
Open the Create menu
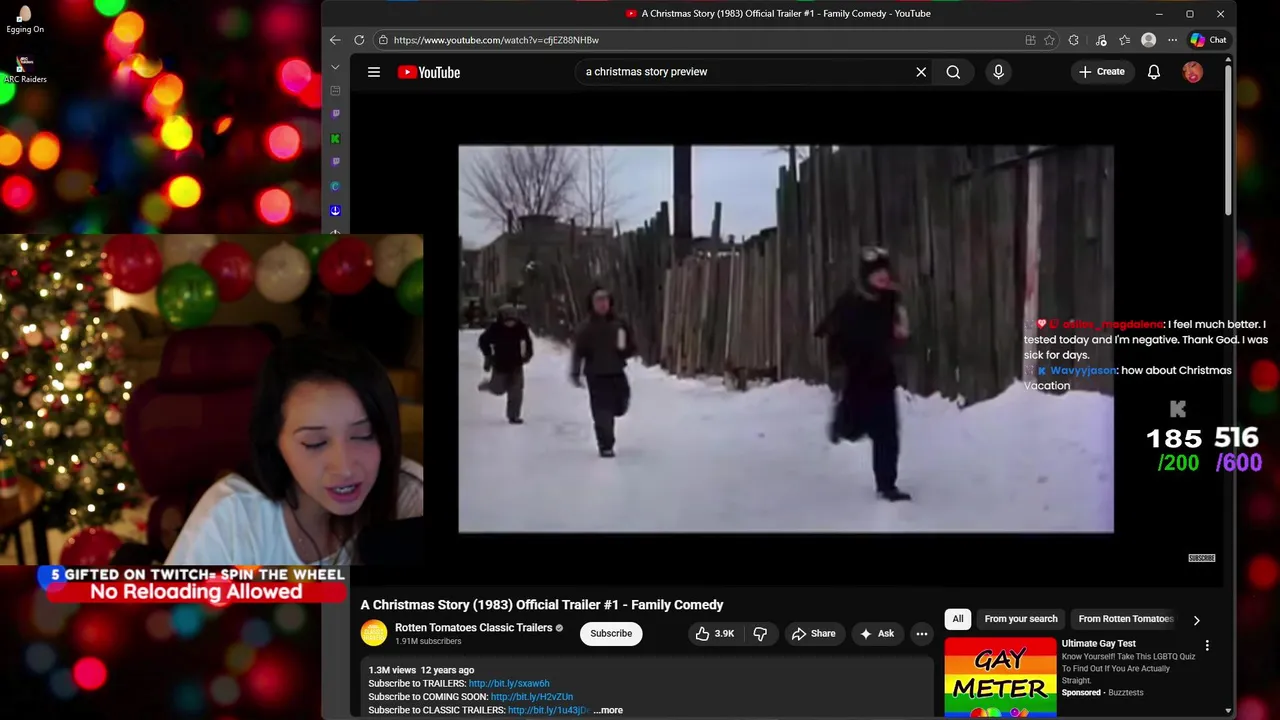(1101, 72)
